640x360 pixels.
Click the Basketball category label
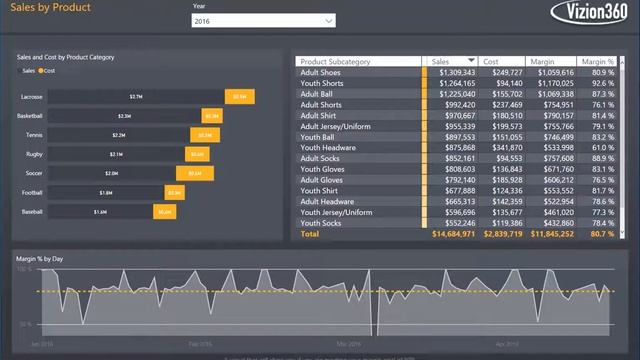point(30,116)
